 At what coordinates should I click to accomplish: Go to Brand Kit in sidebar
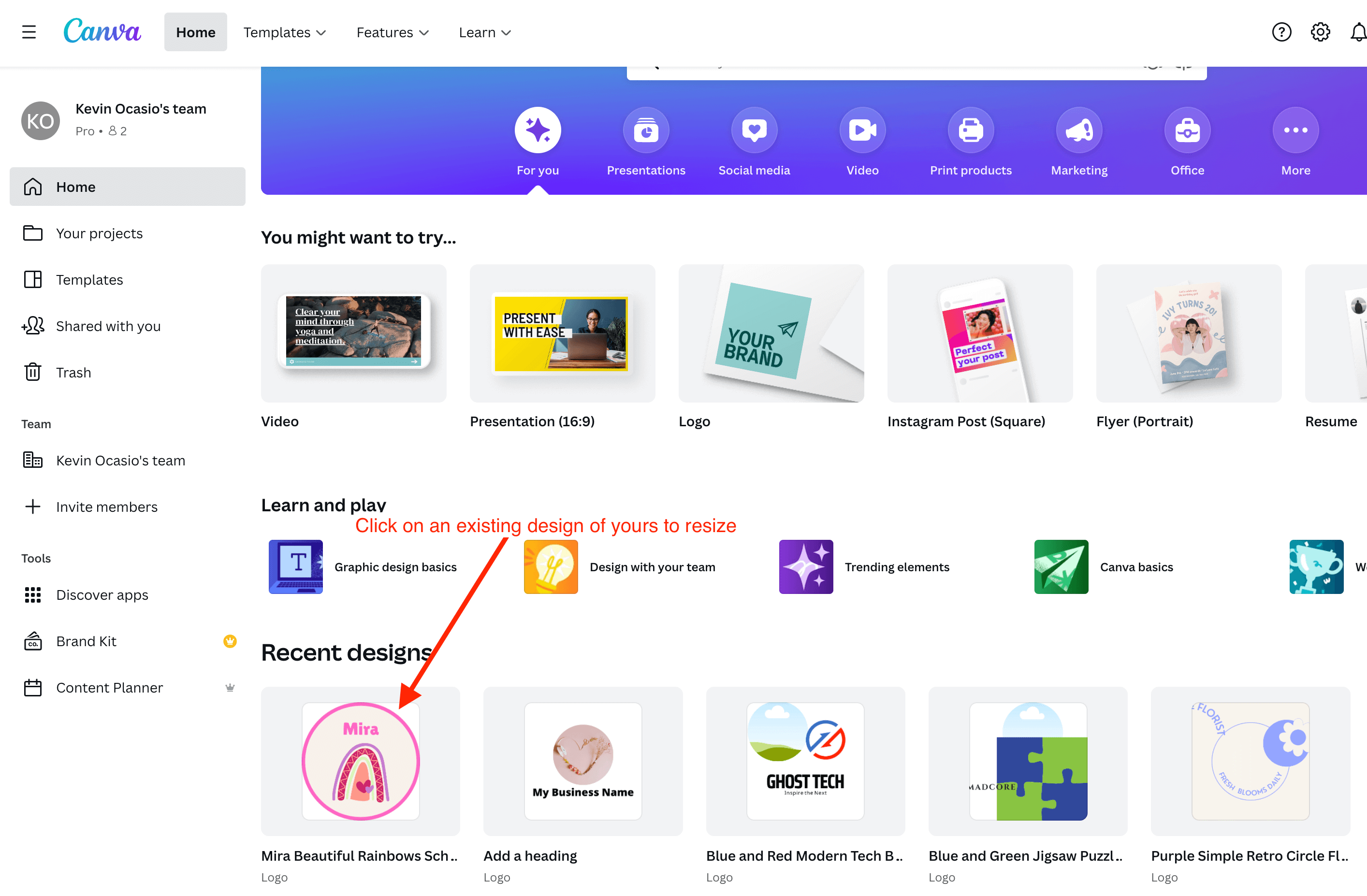pos(86,641)
